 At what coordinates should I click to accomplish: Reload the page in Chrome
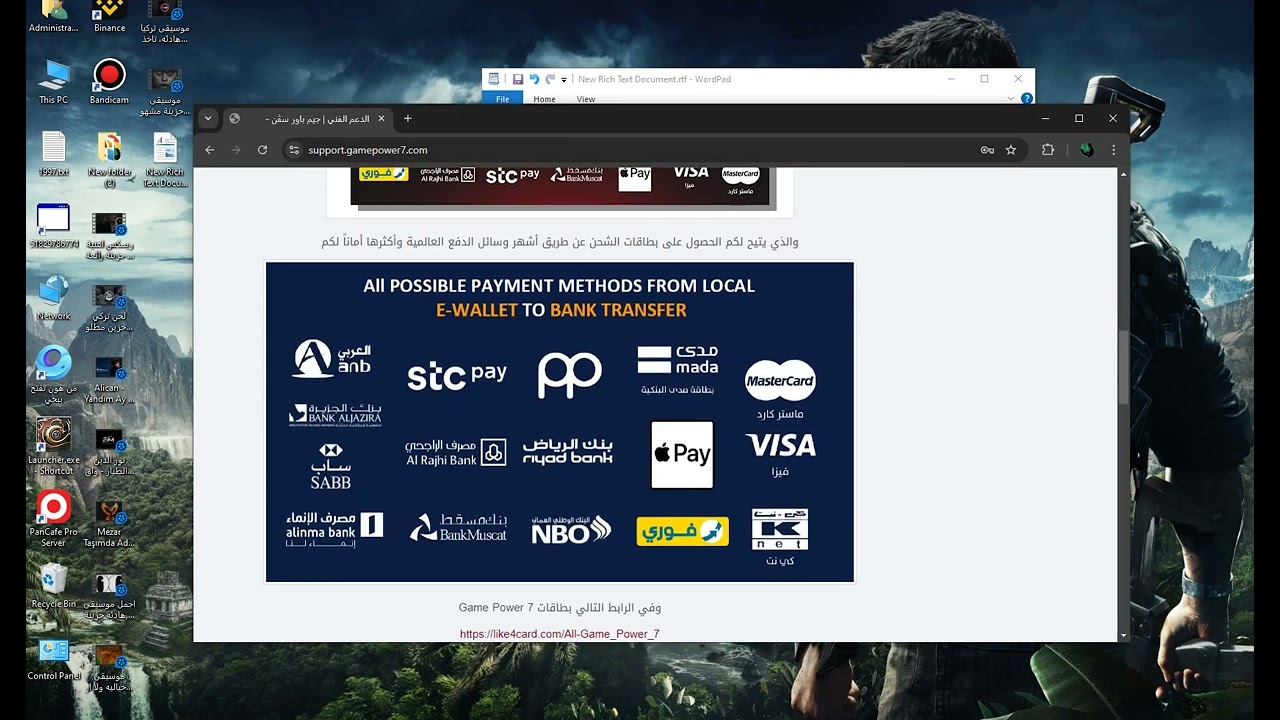coord(262,150)
